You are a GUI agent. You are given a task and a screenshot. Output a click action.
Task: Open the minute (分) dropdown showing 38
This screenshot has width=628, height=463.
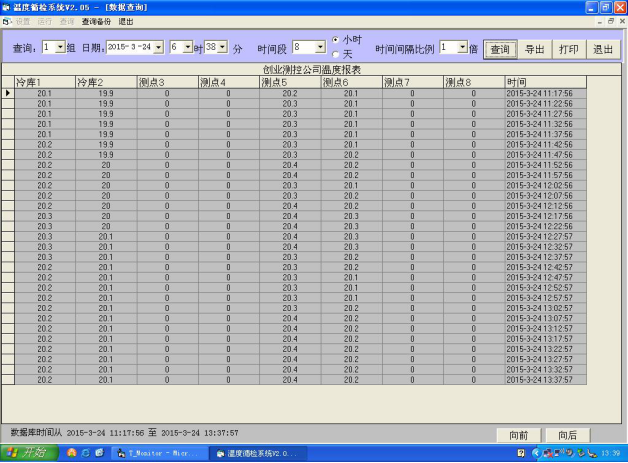click(x=223, y=47)
